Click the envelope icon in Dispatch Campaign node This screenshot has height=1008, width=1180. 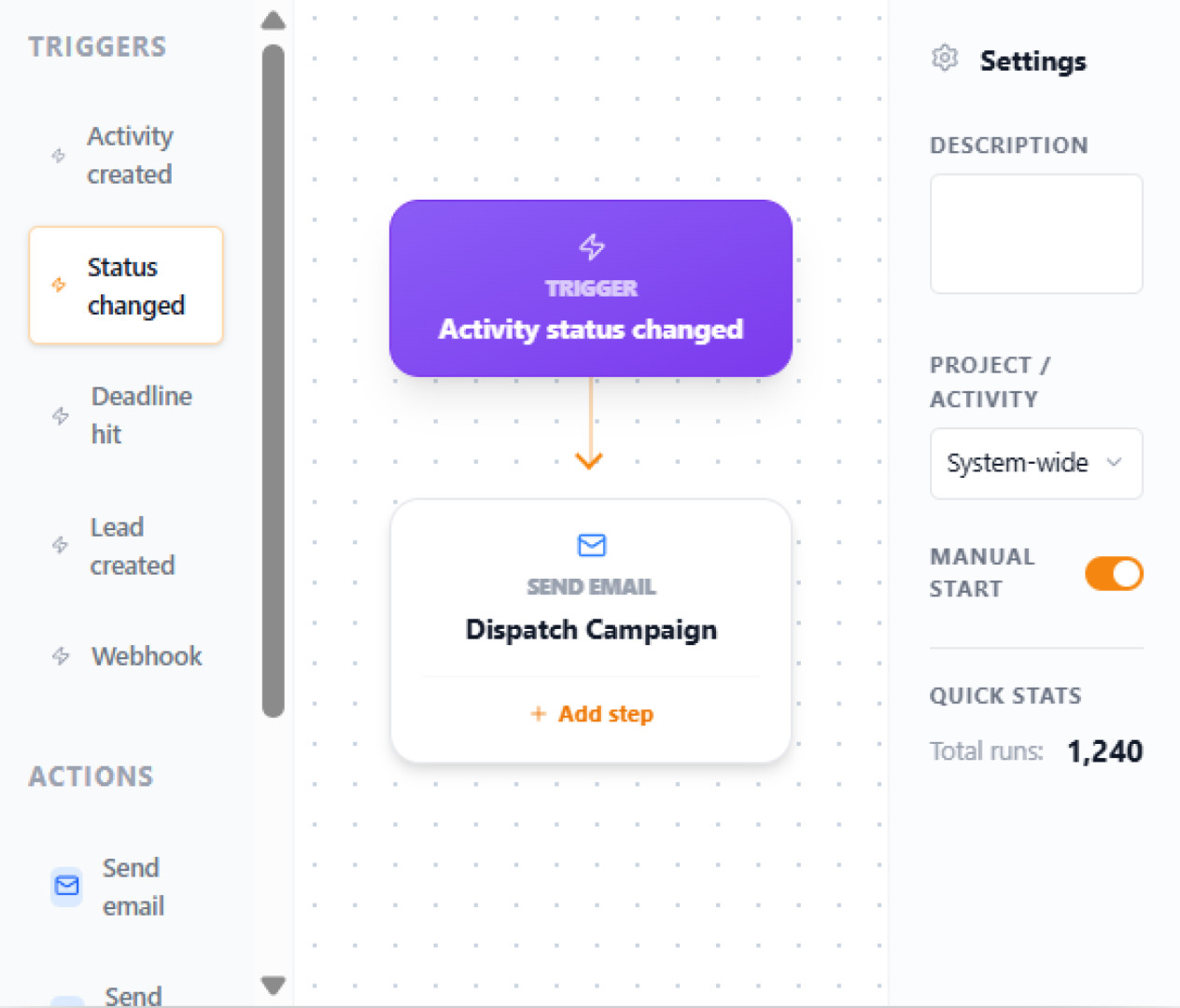592,545
